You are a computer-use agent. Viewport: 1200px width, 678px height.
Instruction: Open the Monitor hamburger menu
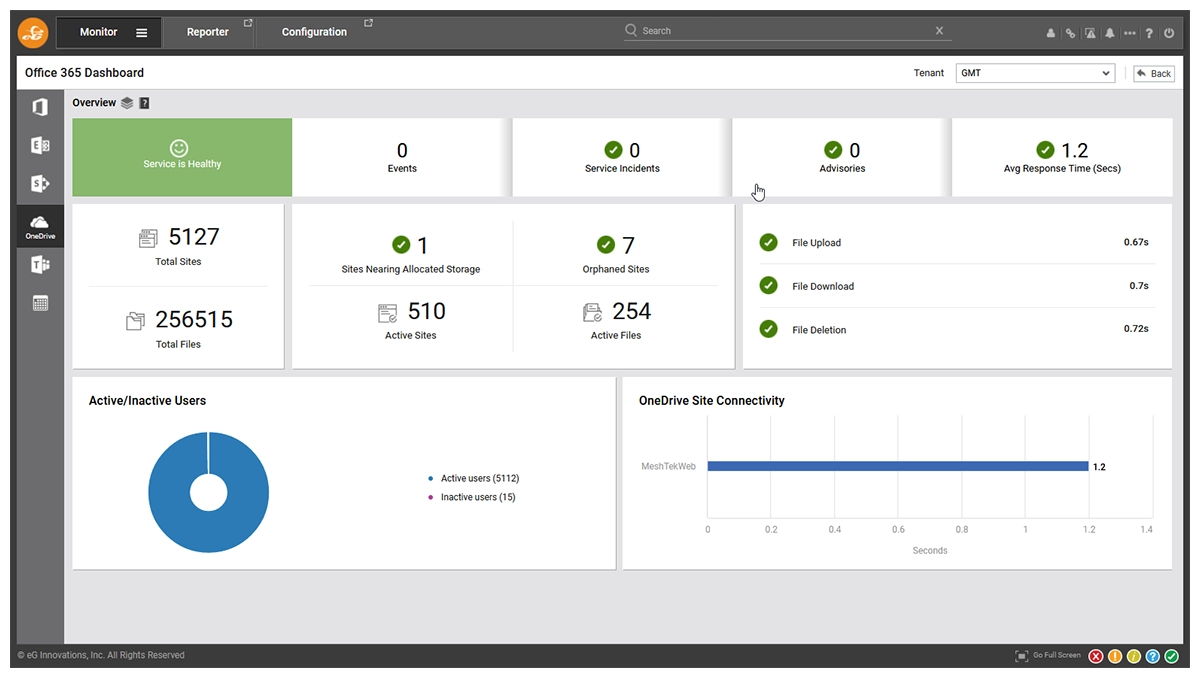click(142, 33)
